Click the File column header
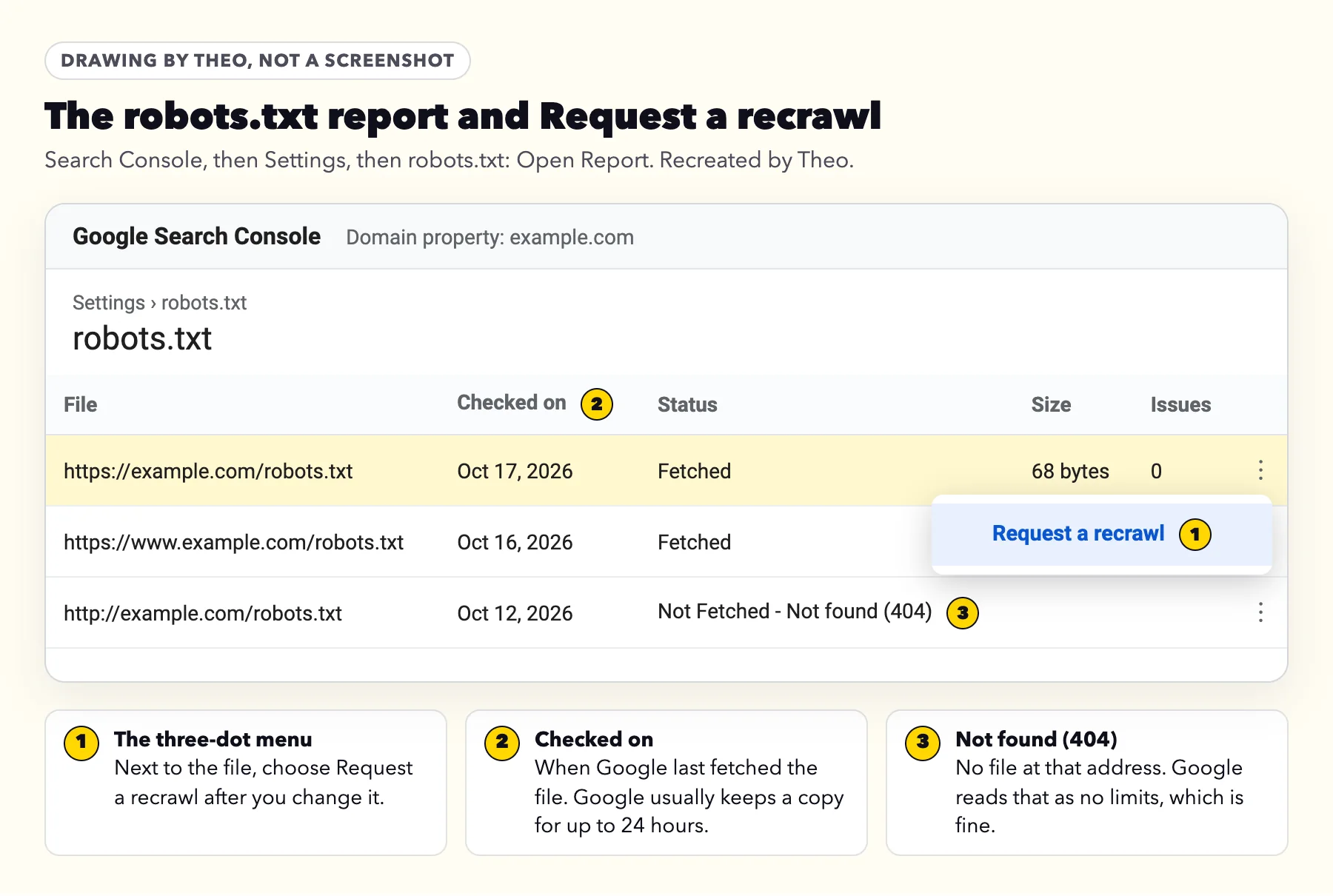The width and height of the screenshot is (1333, 896). (80, 404)
